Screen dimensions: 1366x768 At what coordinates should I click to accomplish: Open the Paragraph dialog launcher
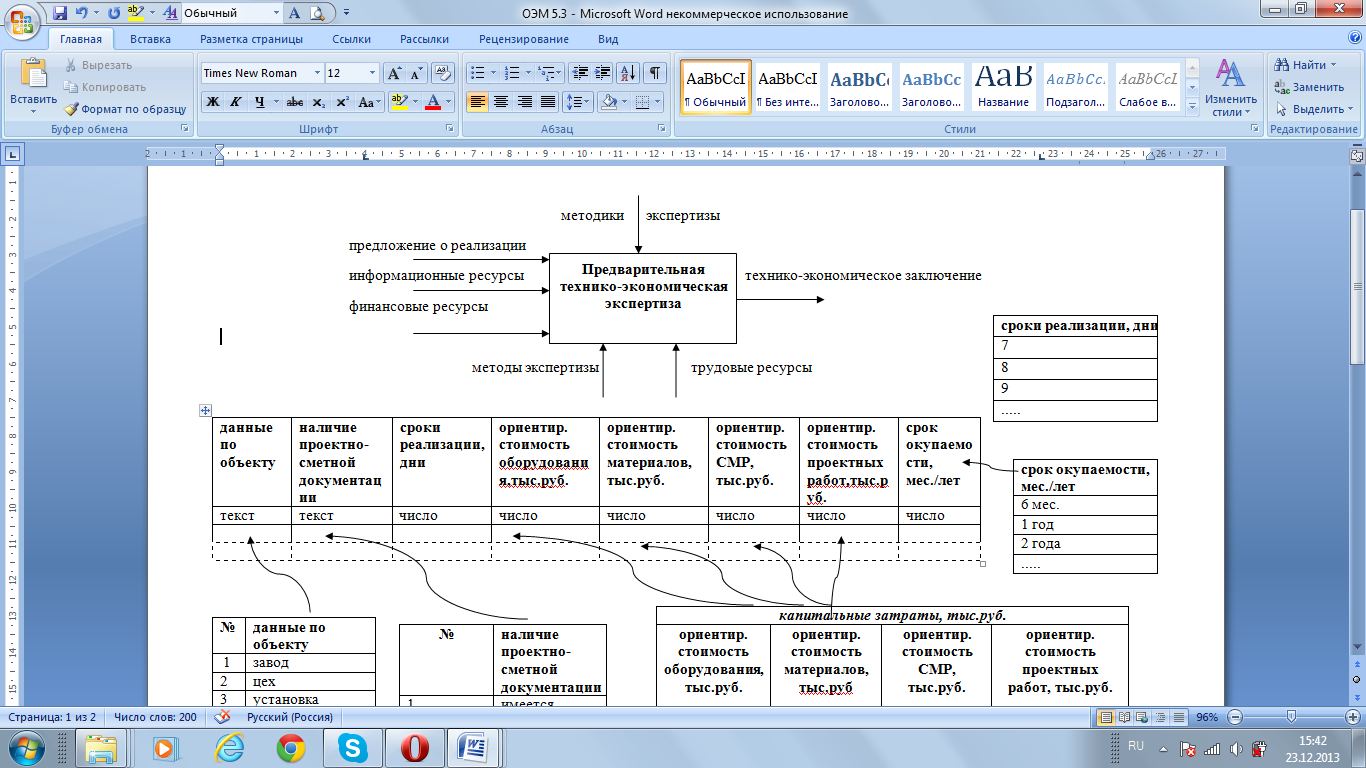pyautogui.click(x=664, y=130)
